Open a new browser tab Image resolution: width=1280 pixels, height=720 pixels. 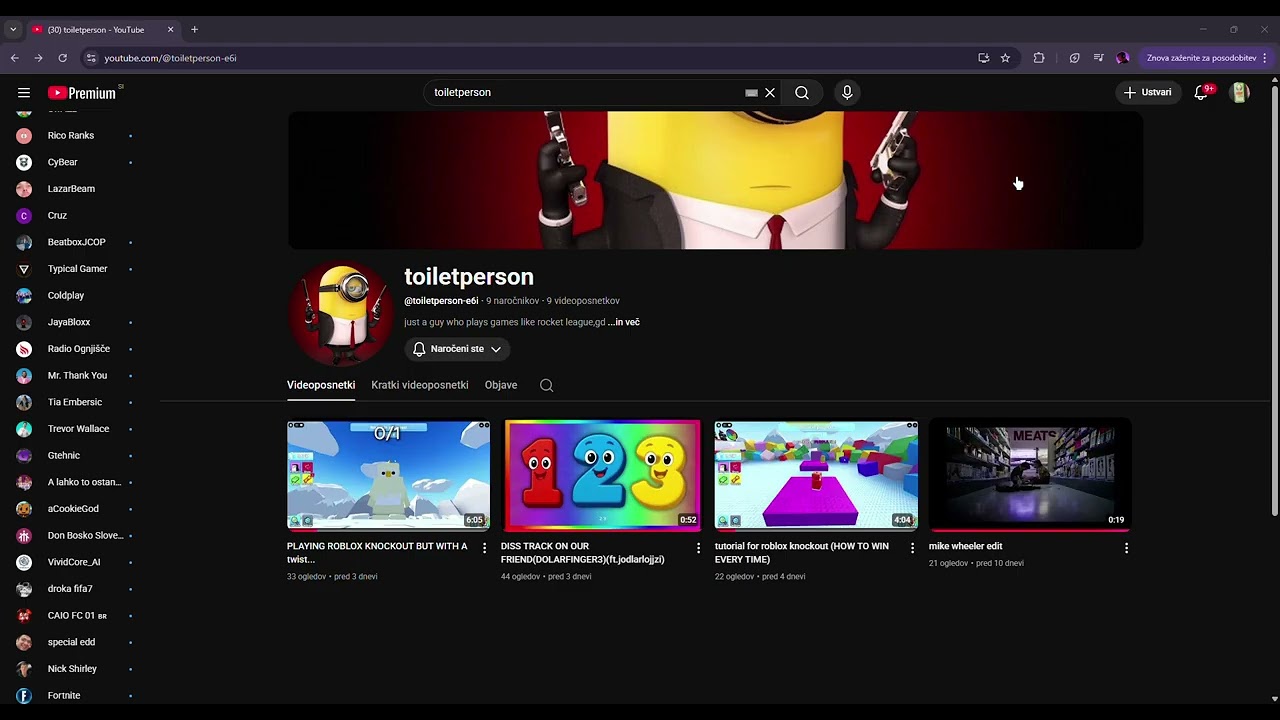pos(194,30)
